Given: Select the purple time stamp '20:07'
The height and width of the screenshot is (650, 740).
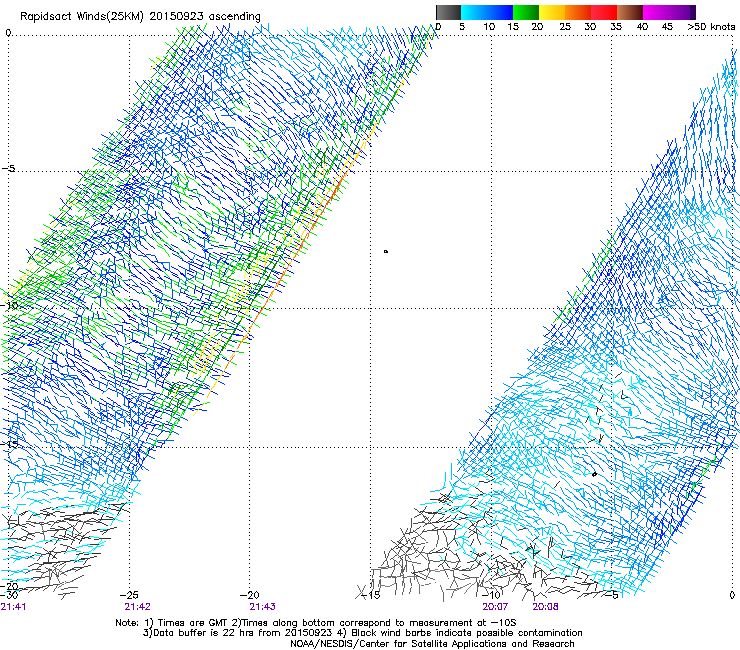Looking at the screenshot, I should [x=495, y=607].
